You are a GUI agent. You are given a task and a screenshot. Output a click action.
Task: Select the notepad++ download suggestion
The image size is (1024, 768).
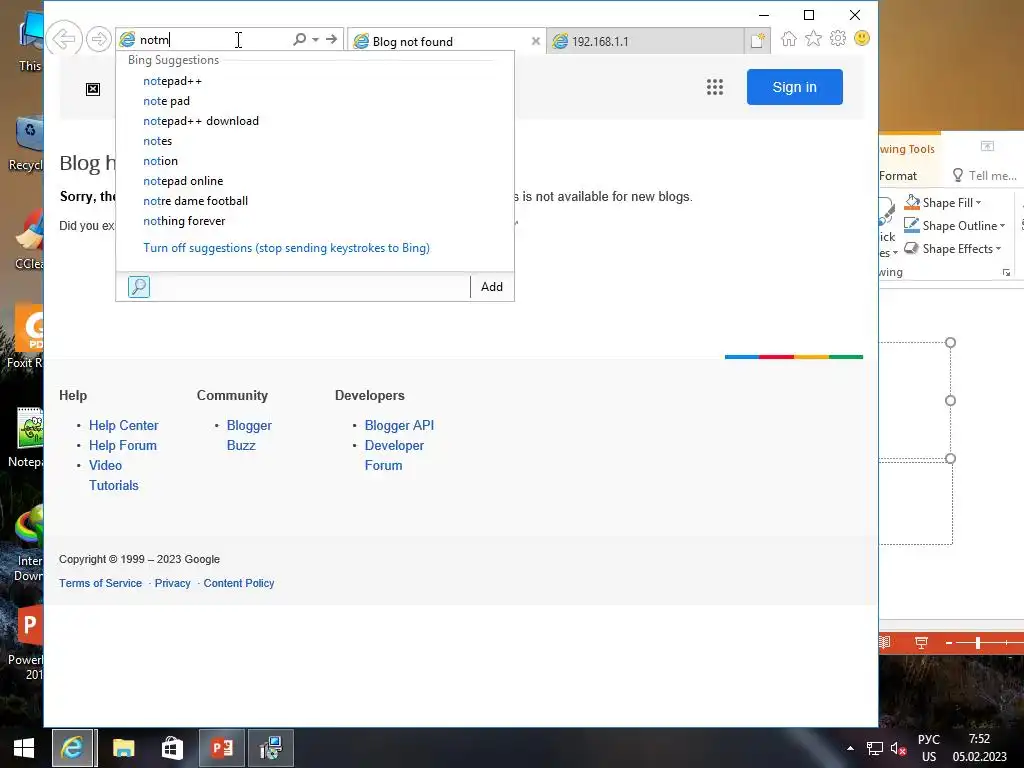click(314, 121)
